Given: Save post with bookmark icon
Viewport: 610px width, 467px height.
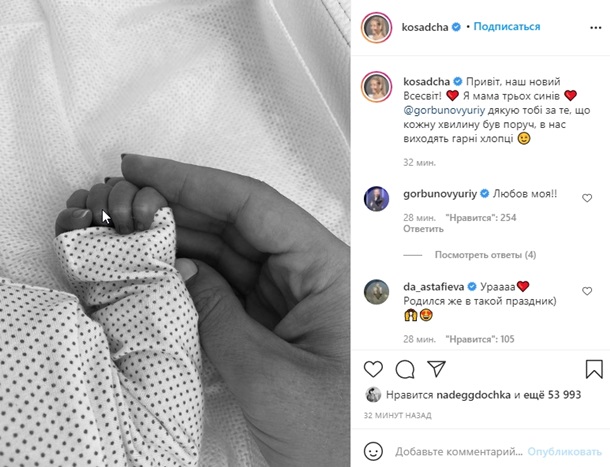Looking at the screenshot, I should (x=594, y=369).
